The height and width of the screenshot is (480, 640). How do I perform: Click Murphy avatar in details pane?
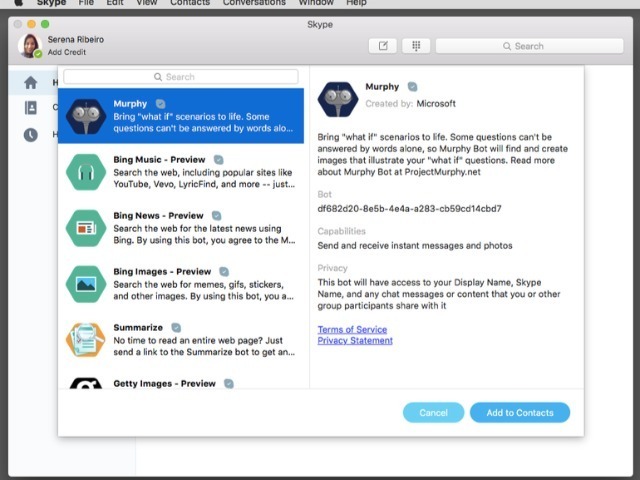pyautogui.click(x=338, y=99)
